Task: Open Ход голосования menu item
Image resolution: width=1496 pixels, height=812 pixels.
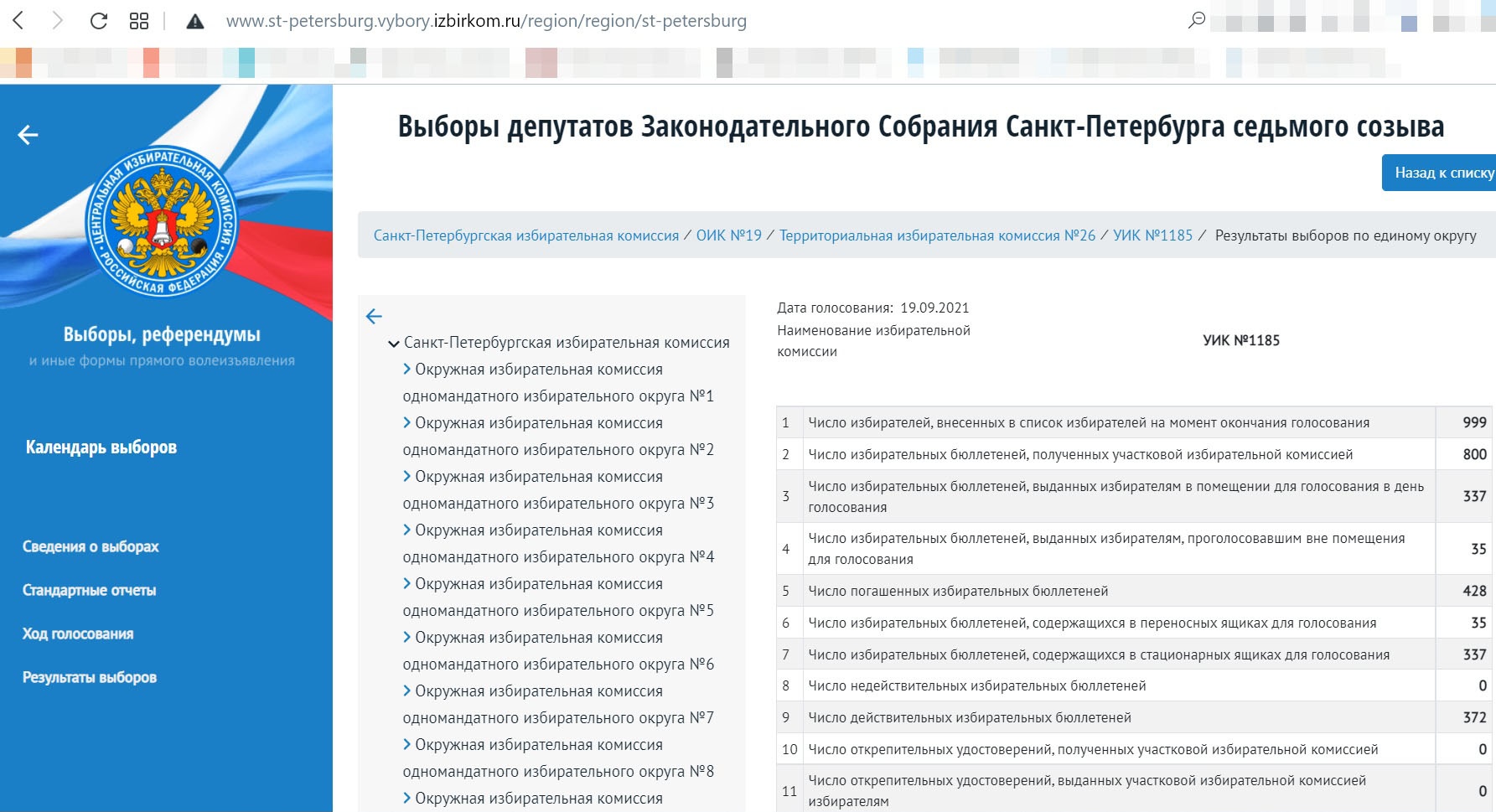Action: [78, 634]
